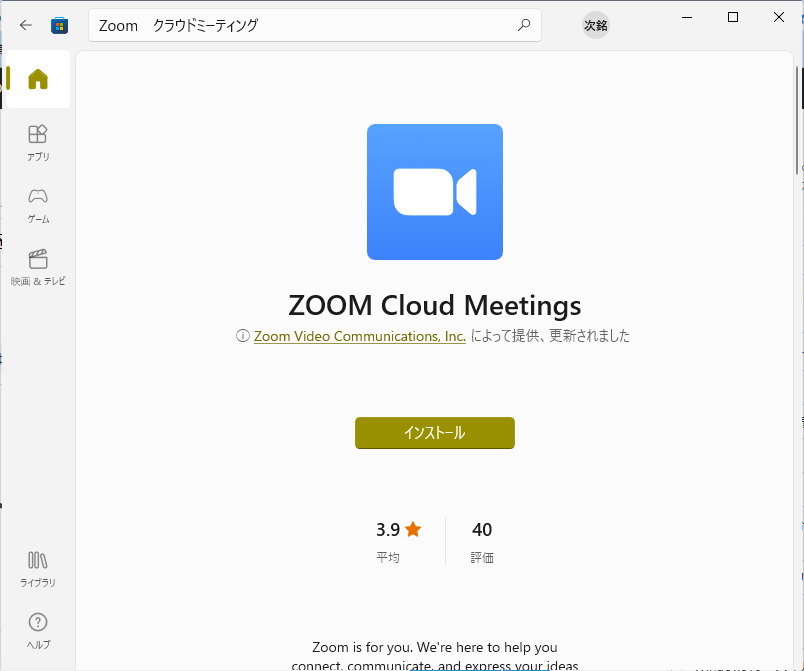The height and width of the screenshot is (671, 804).
Task: Open ヘルプ in the sidebar
Action: click(x=38, y=631)
